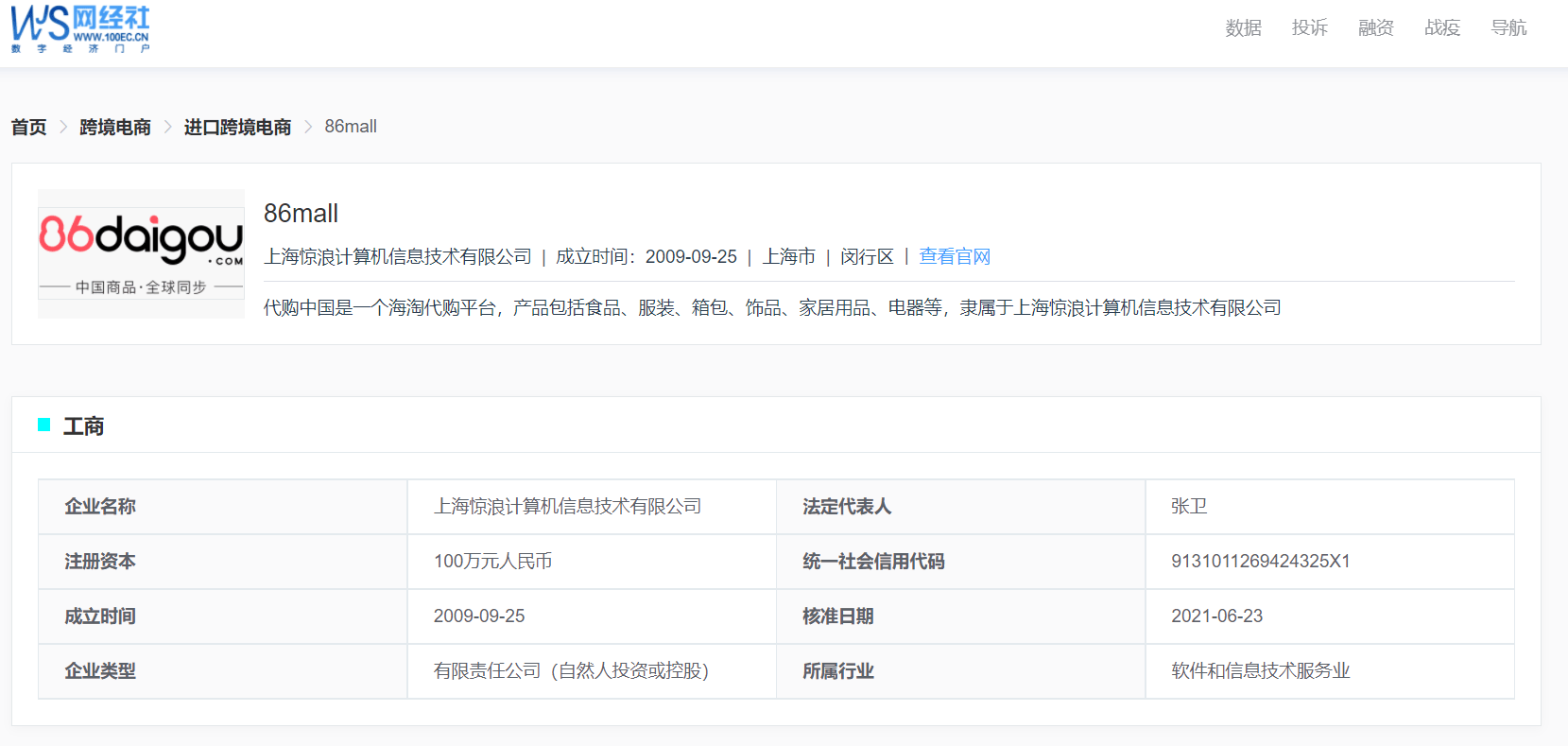Click the 86daigou company logo thumbnail
1568x746 pixels.
pyautogui.click(x=141, y=253)
